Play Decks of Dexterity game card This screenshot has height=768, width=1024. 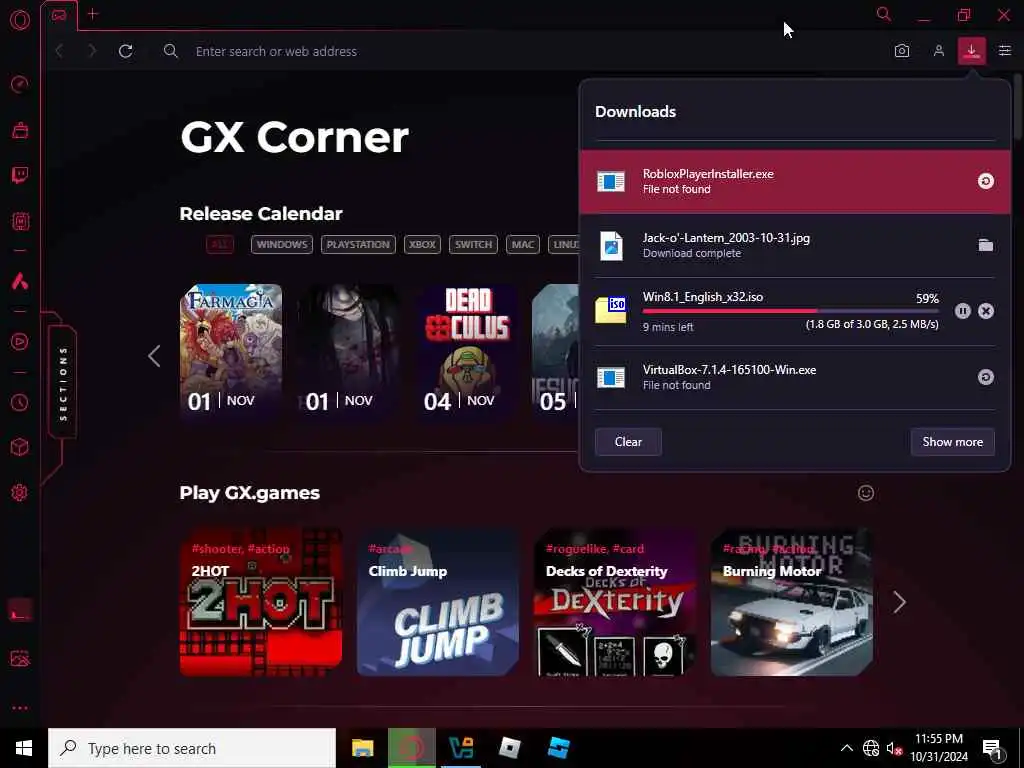[x=615, y=602]
